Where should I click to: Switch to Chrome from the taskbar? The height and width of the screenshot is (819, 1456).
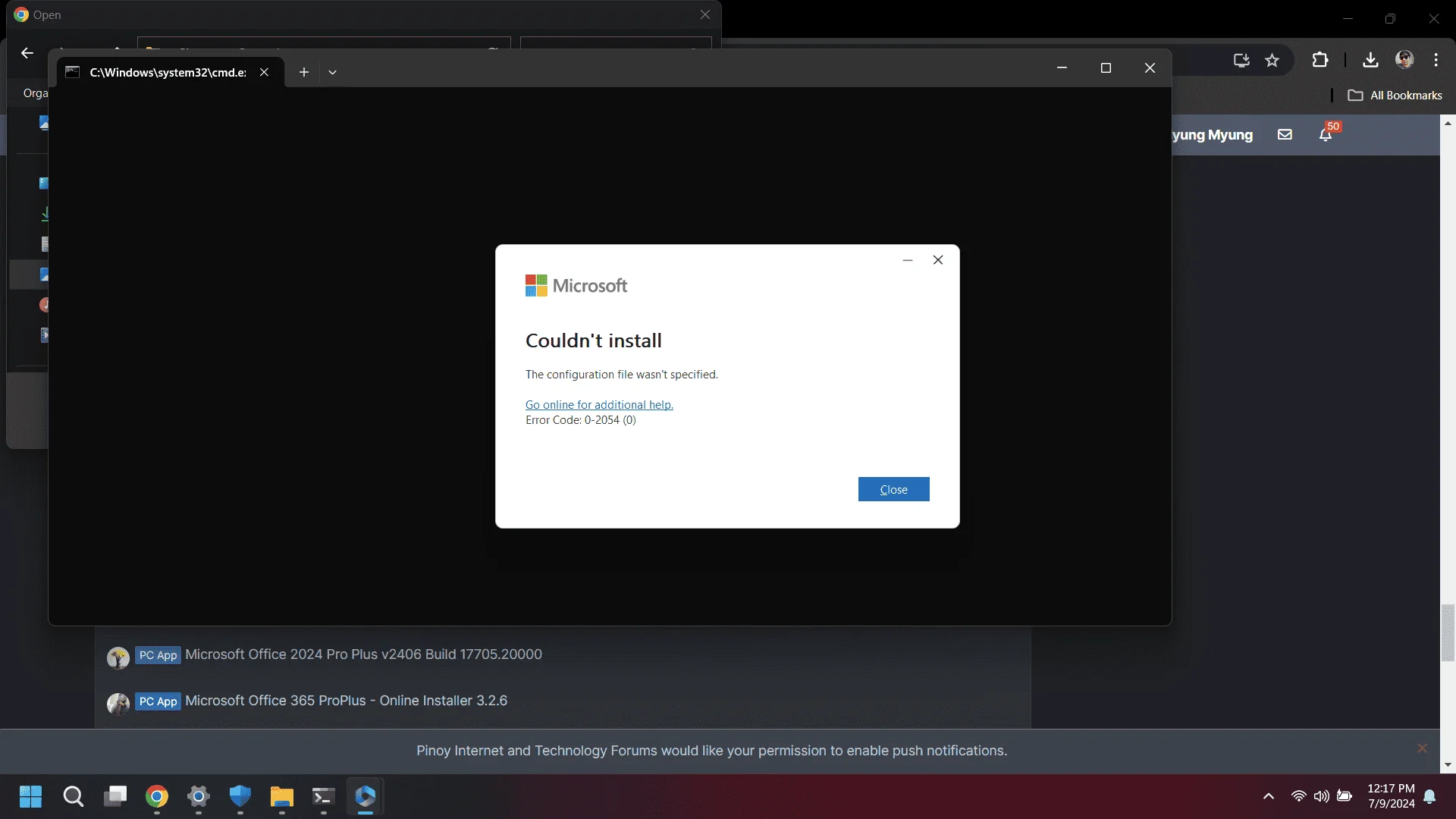[157, 796]
